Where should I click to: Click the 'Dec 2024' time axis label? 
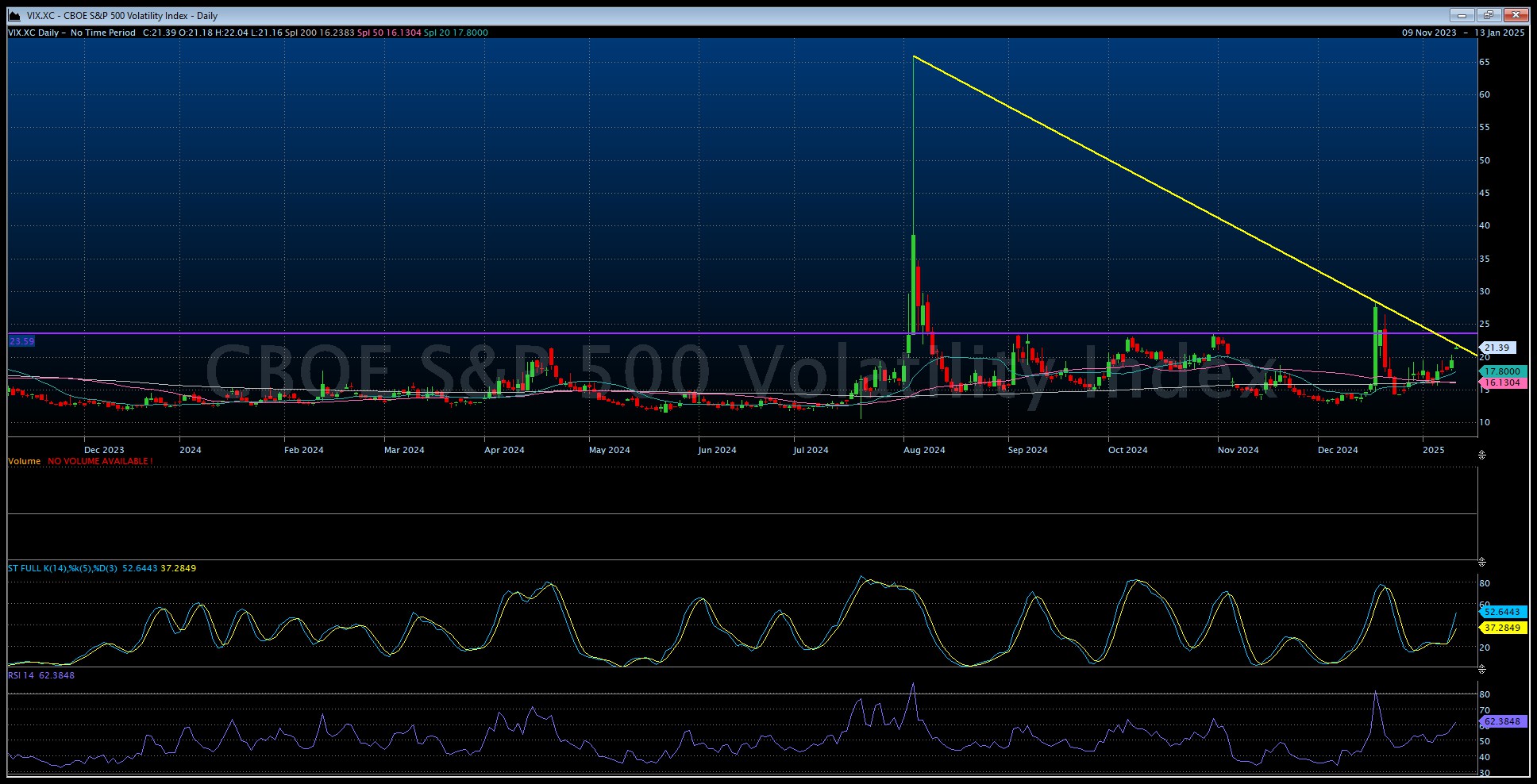1338,450
